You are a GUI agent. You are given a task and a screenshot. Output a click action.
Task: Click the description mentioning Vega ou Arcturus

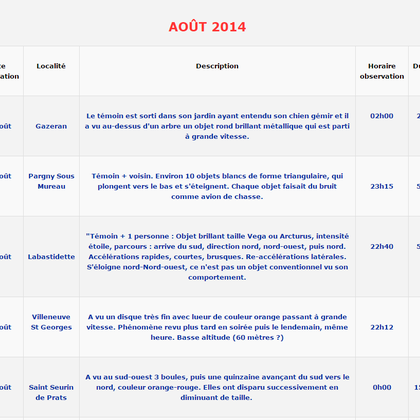tap(217, 257)
